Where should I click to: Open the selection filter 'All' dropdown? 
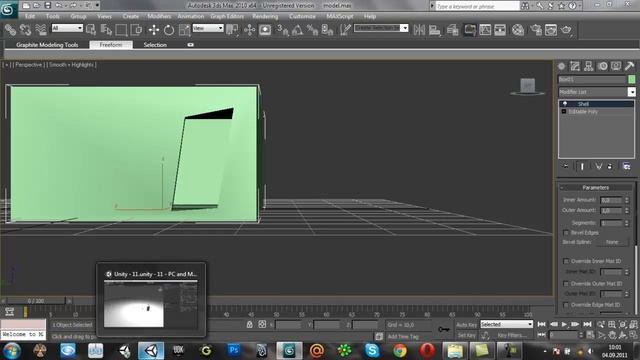[67, 28]
